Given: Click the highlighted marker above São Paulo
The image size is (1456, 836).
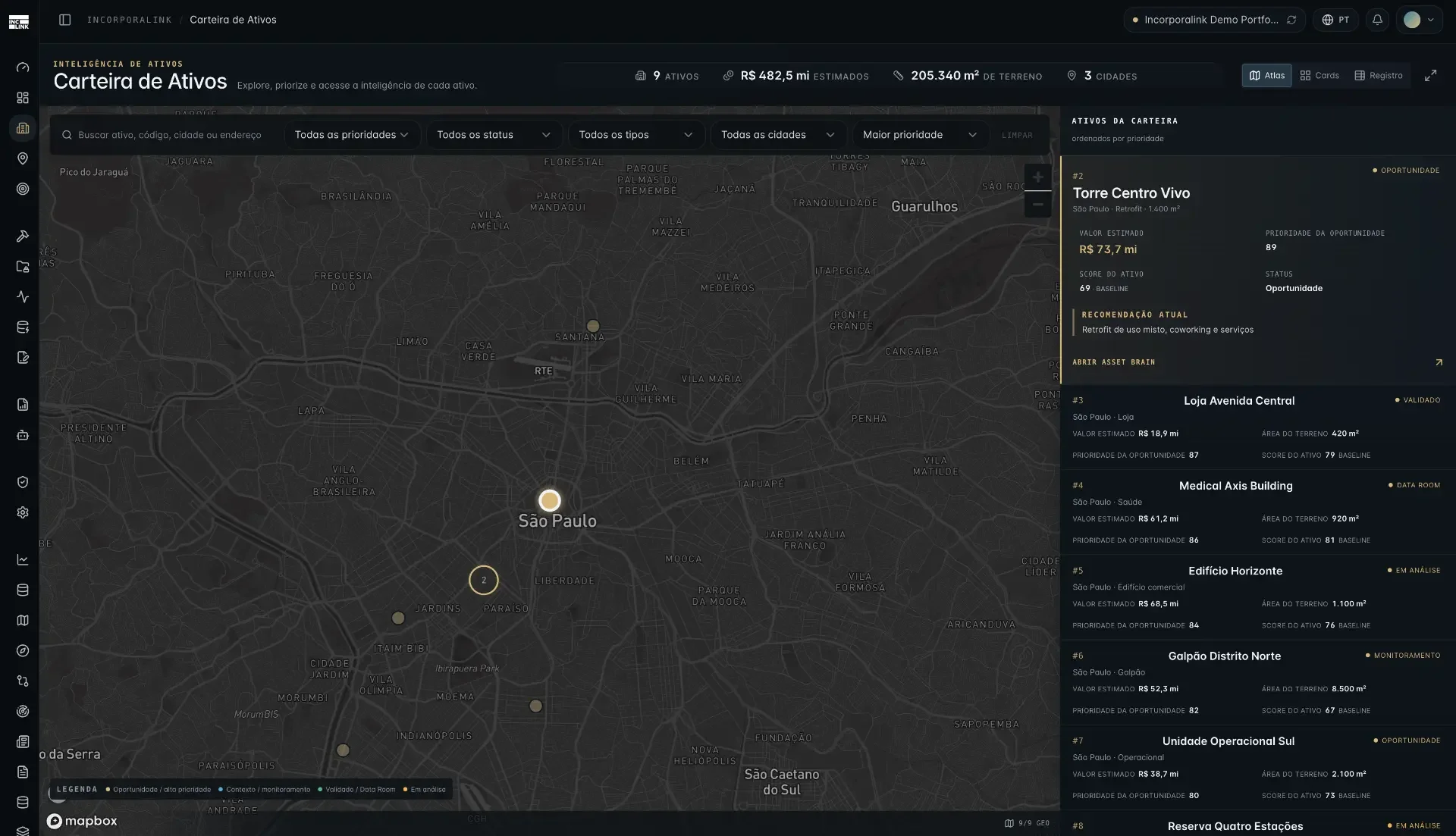Looking at the screenshot, I should [x=550, y=500].
